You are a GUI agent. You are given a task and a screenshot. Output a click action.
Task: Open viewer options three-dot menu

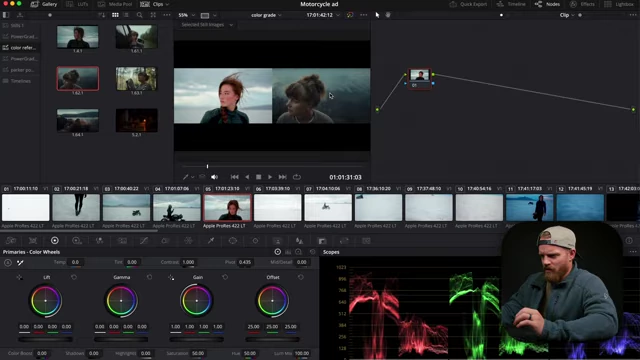363,15
